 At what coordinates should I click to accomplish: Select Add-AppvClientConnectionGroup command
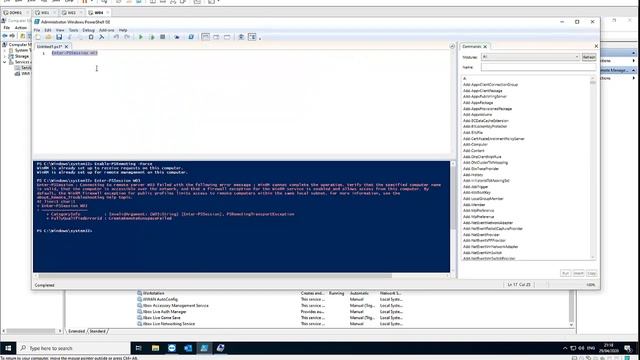point(490,84)
